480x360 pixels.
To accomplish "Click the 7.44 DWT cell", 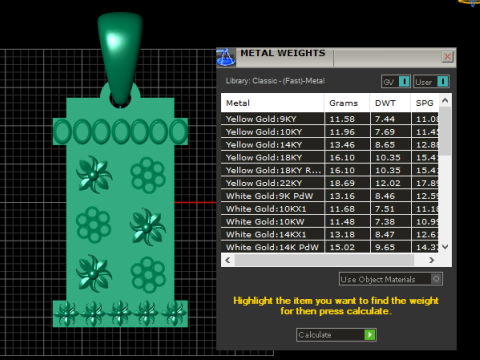I will [x=390, y=119].
